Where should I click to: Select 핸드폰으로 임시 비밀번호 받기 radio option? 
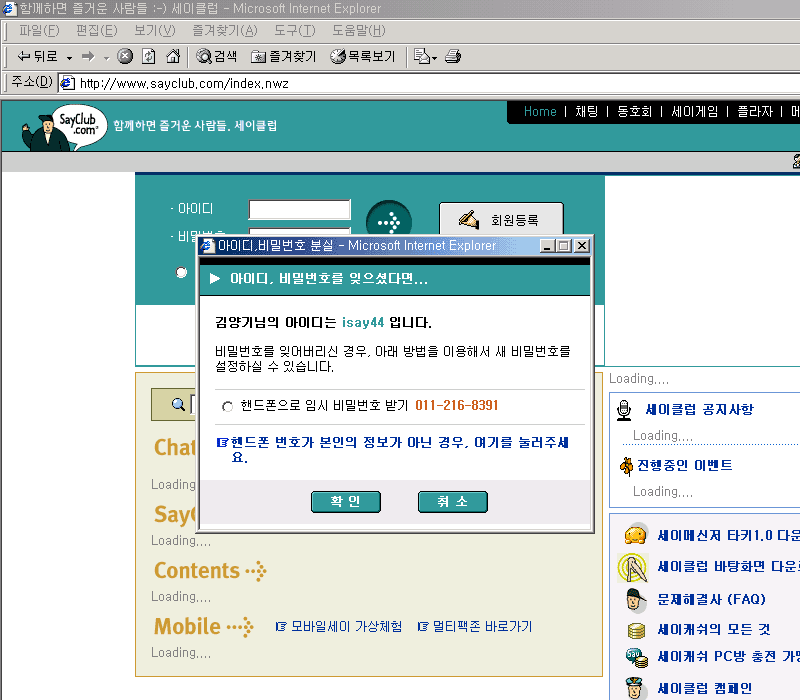tap(228, 406)
